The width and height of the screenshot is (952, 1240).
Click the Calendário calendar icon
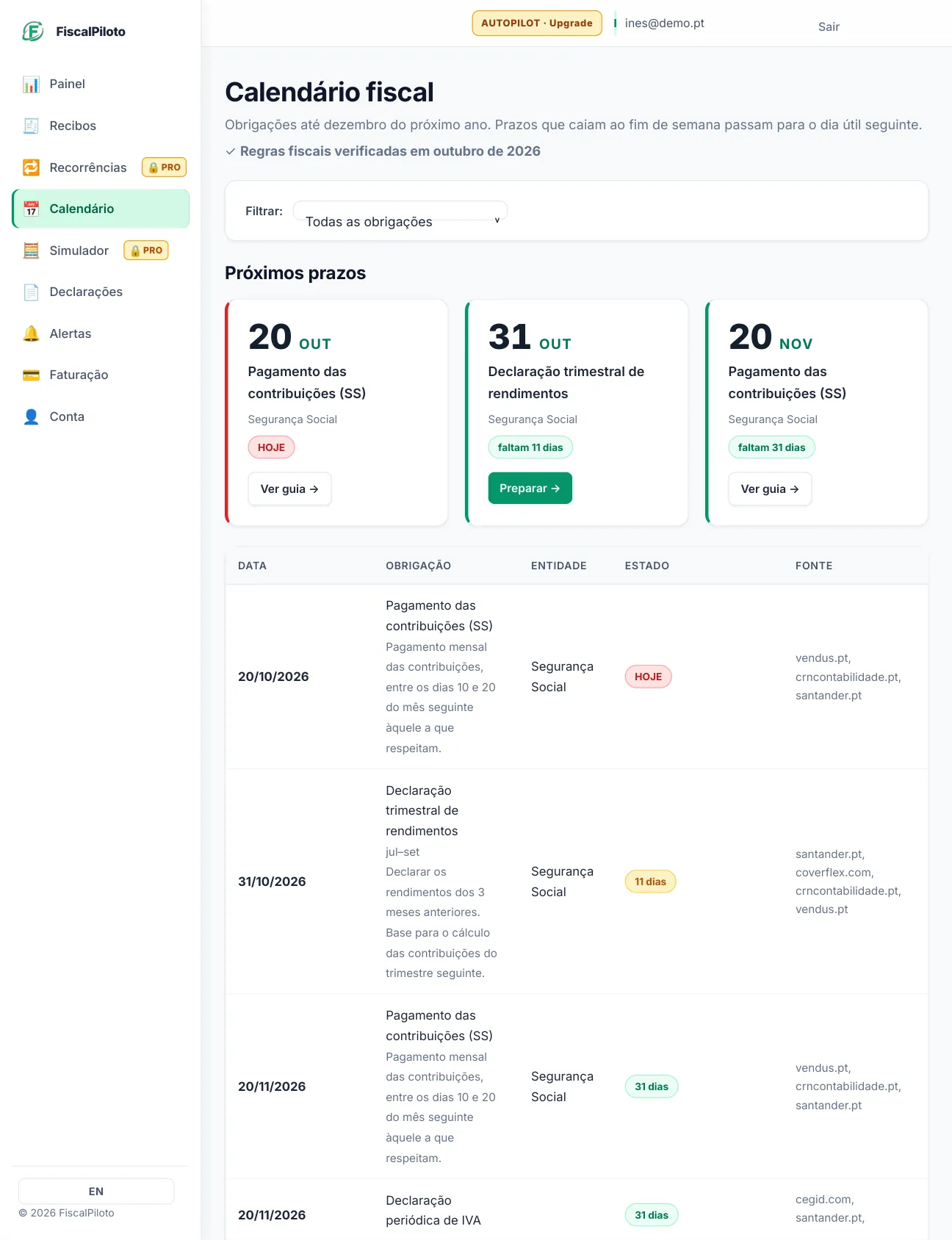click(x=31, y=209)
